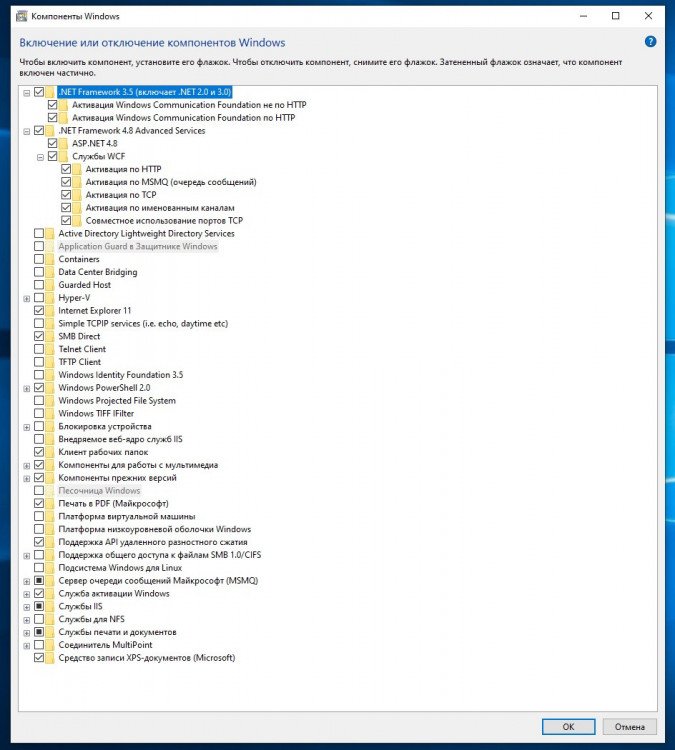The width and height of the screenshot is (675, 750).
Task: Click the folder icon beside Windows PowerShell 2.0
Action: click(x=50, y=387)
